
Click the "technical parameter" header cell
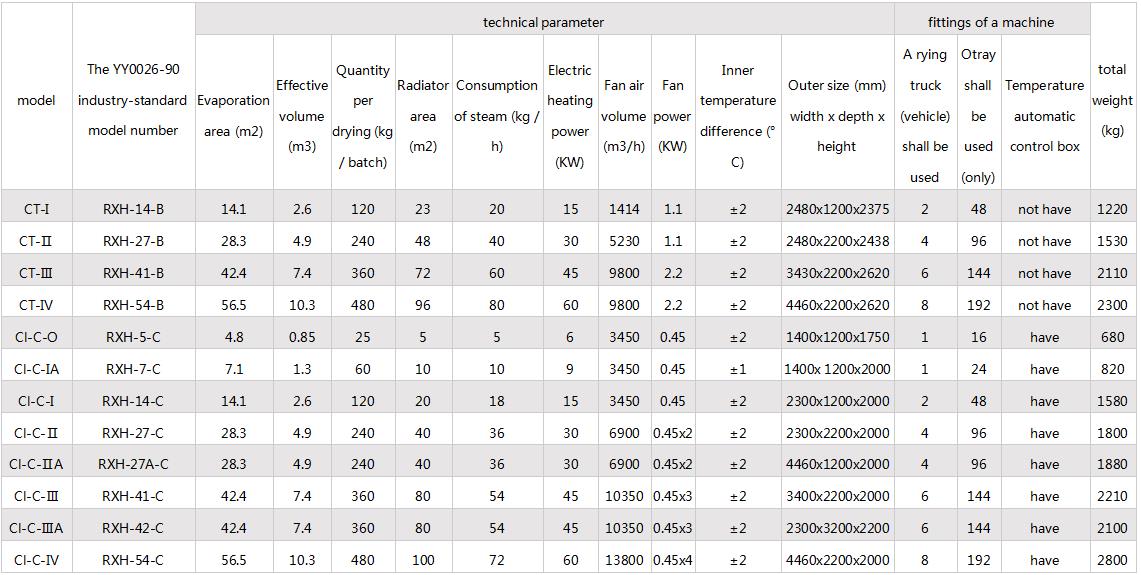point(543,22)
